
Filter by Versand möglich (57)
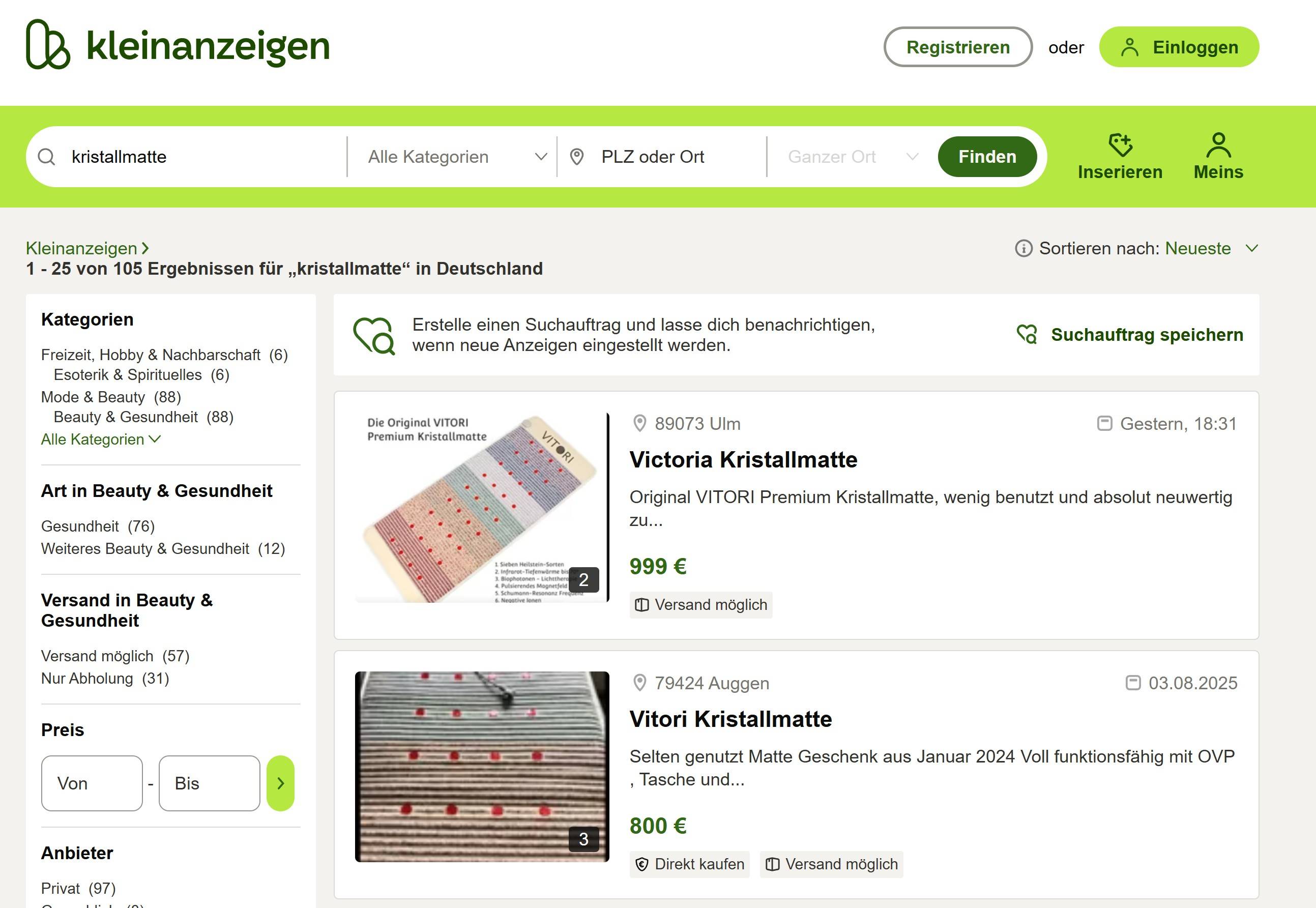tap(115, 656)
